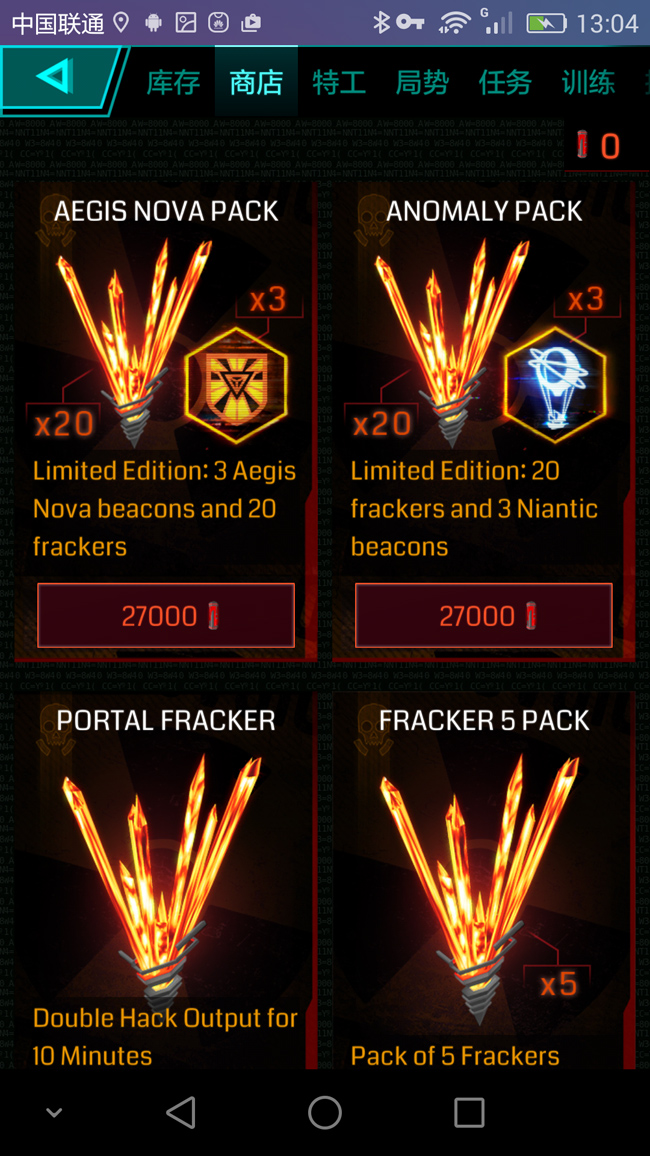650x1156 pixels.
Task: Hide navigation bar with the down chevron
Action: (54, 1113)
